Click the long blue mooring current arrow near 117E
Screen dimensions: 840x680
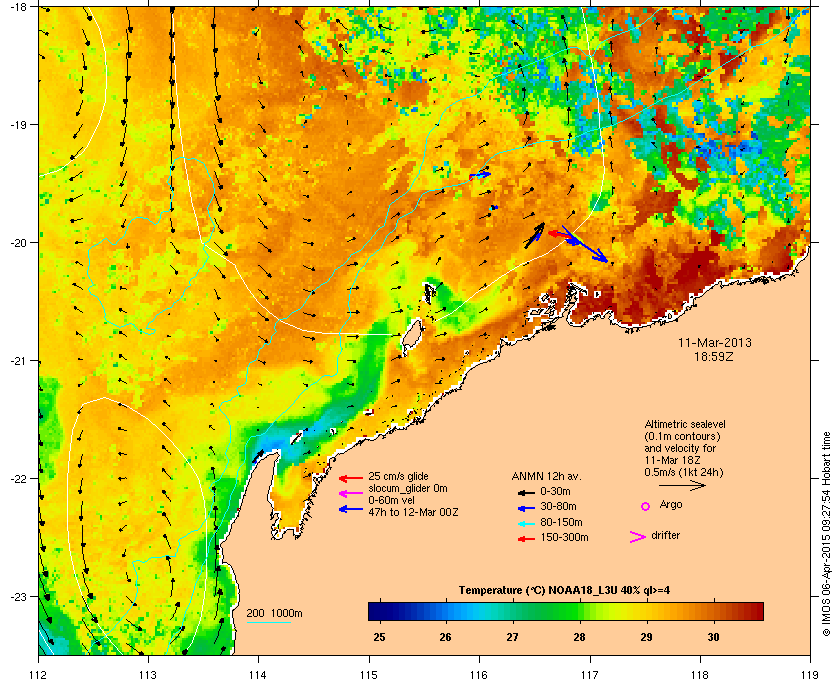click(x=585, y=244)
